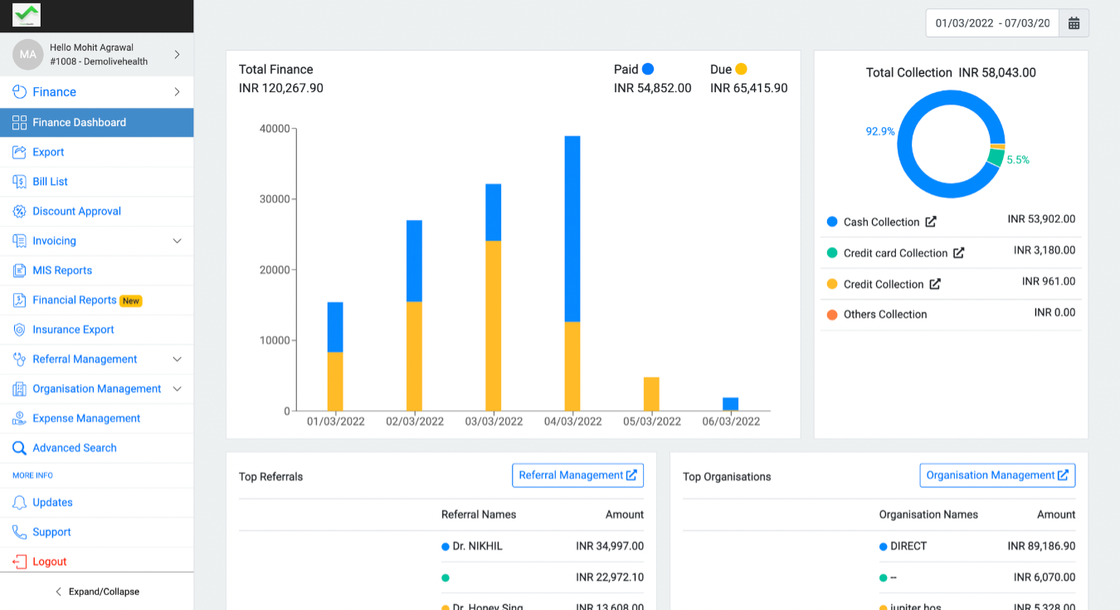The height and width of the screenshot is (610, 1120).
Task: Open the calendar icon next to the date range
Action: click(x=1073, y=22)
